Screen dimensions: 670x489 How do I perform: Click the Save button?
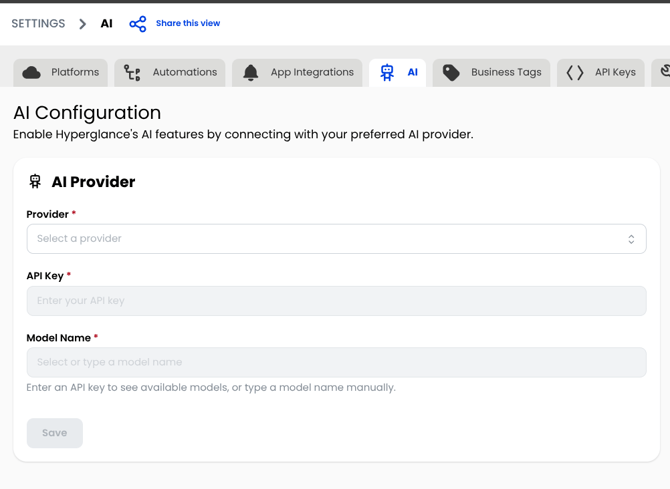tap(55, 433)
